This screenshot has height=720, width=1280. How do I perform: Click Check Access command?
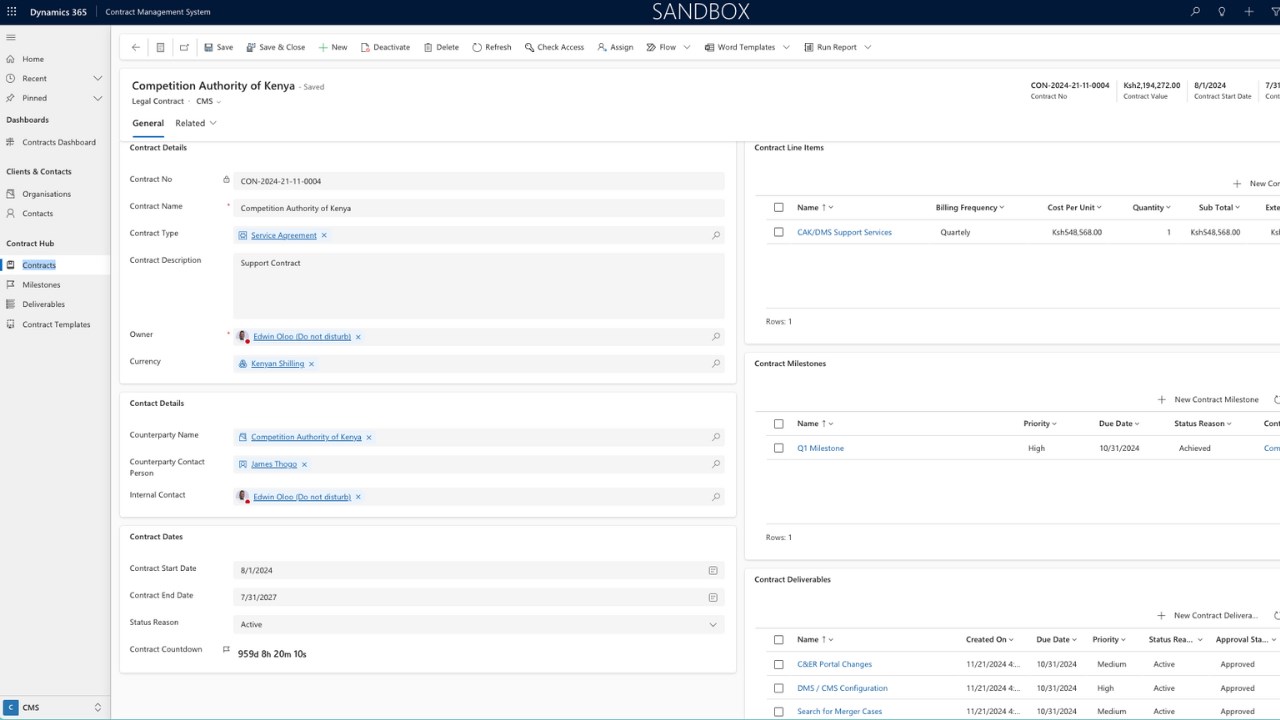point(554,47)
